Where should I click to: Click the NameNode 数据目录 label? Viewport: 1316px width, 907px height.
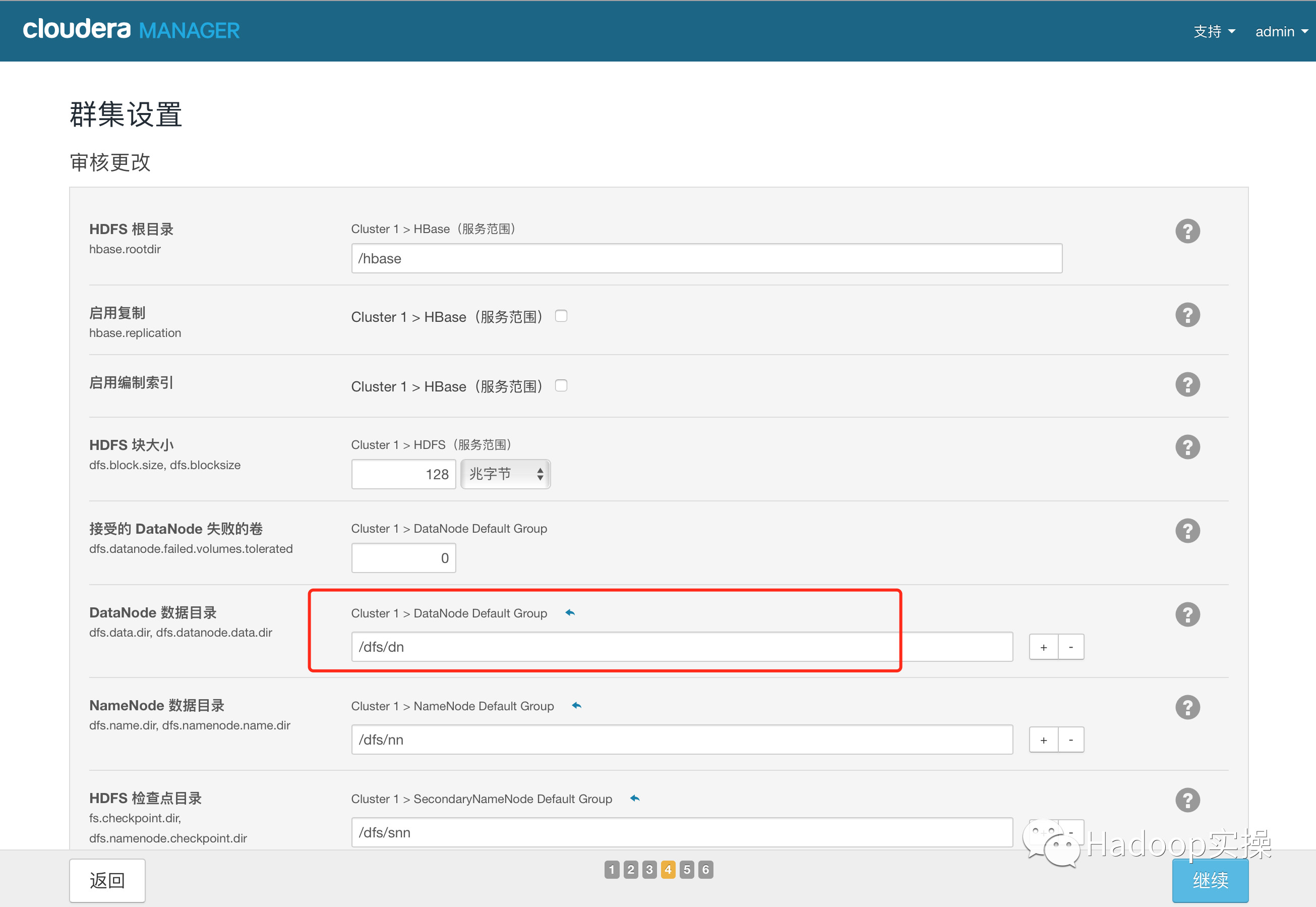(x=157, y=705)
